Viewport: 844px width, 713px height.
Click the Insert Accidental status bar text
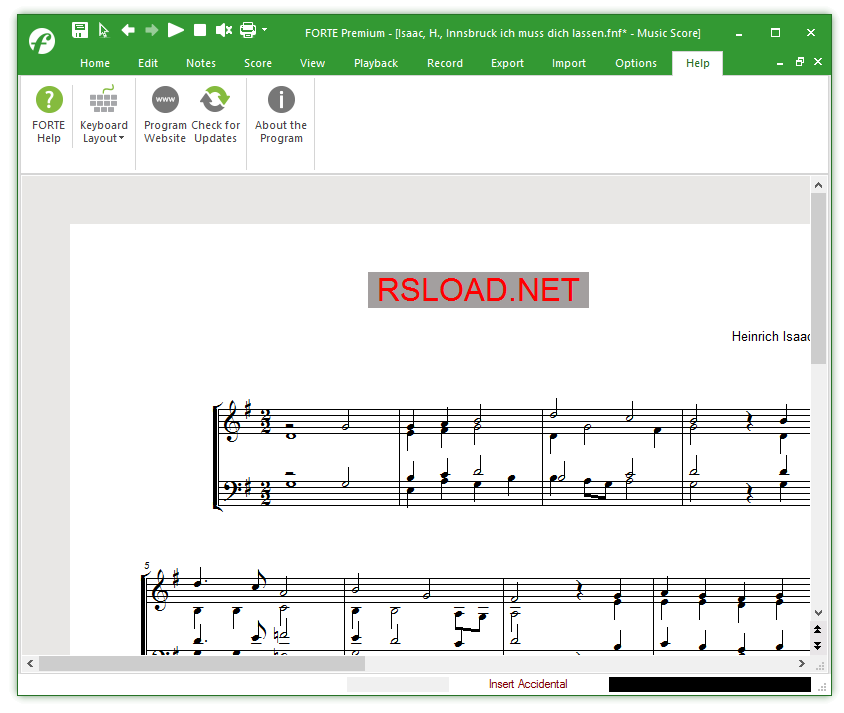(x=528, y=684)
